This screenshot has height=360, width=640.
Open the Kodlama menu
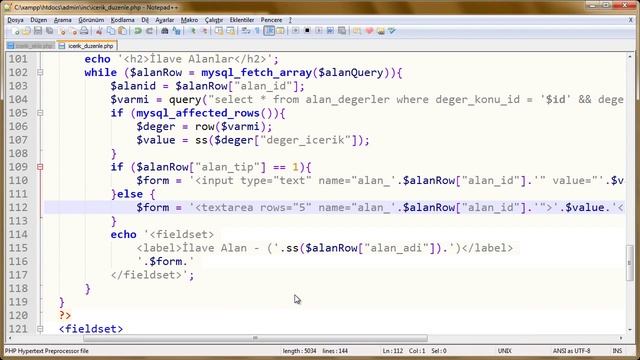point(122,20)
